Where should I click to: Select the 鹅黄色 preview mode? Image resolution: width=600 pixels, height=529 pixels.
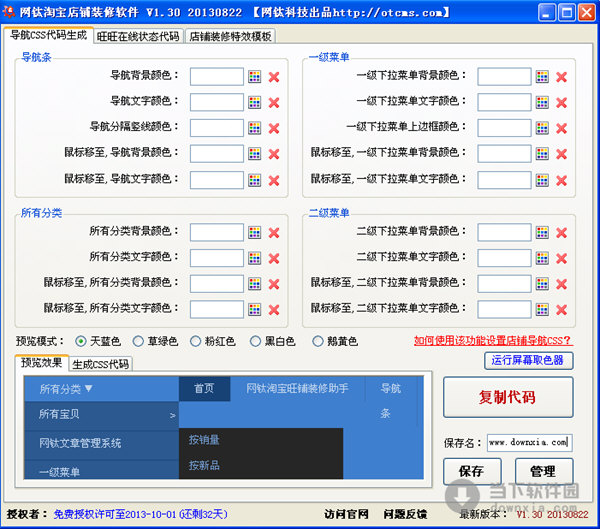tap(318, 341)
